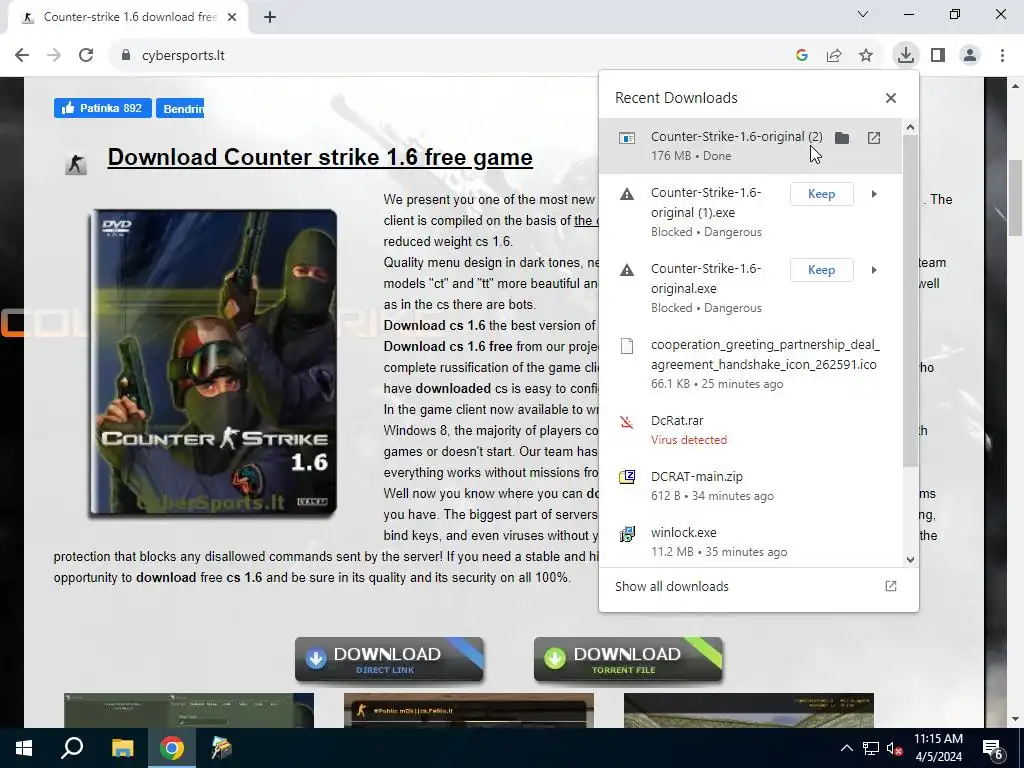
Task: Open a new browser tab
Action: [270, 18]
